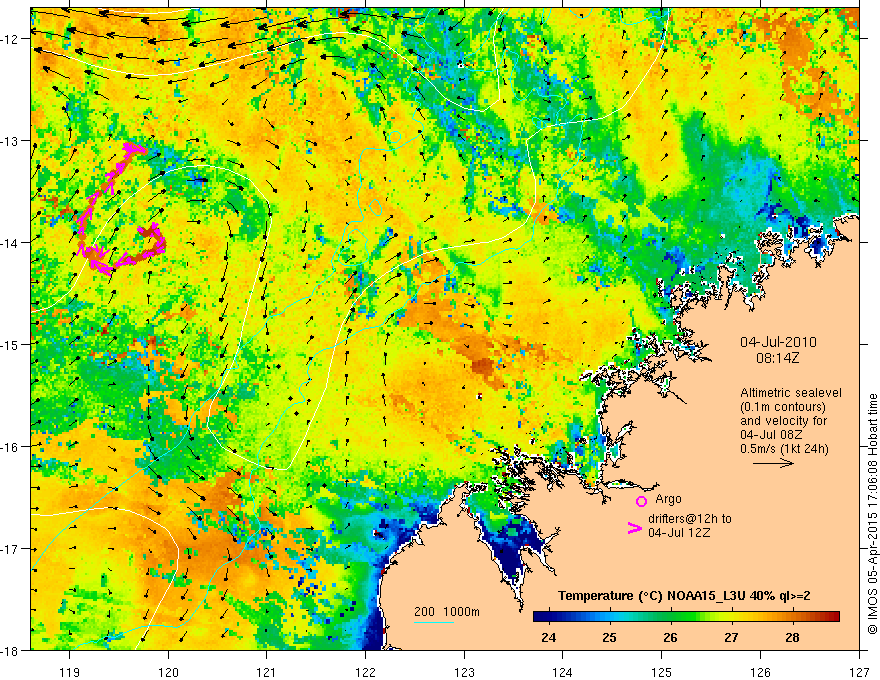Click the '27' value under the color bar
Screen dimensions: 880x680
click(x=731, y=637)
